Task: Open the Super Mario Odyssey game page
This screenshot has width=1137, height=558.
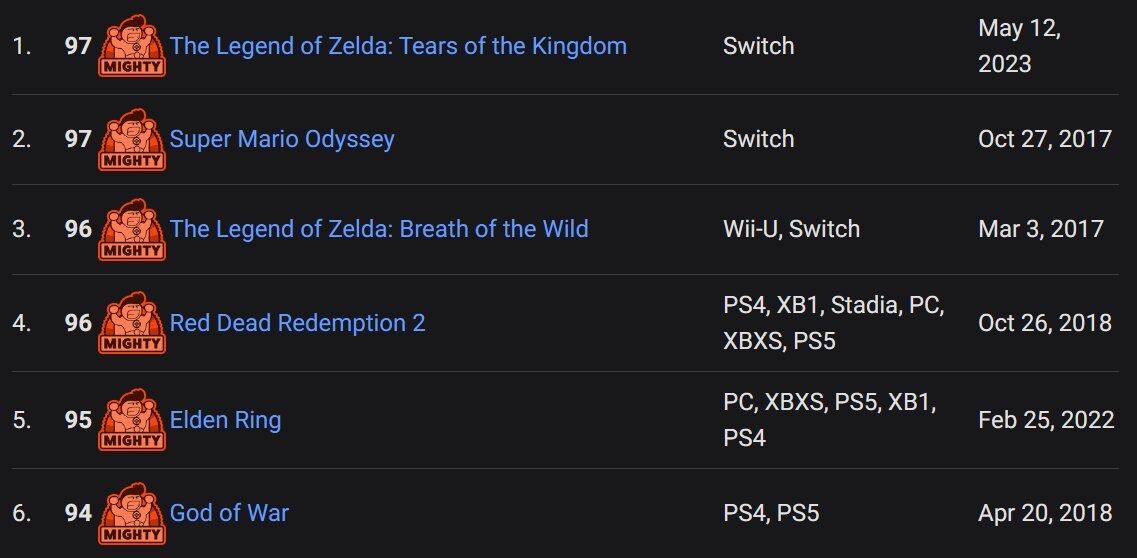Action: [282, 139]
